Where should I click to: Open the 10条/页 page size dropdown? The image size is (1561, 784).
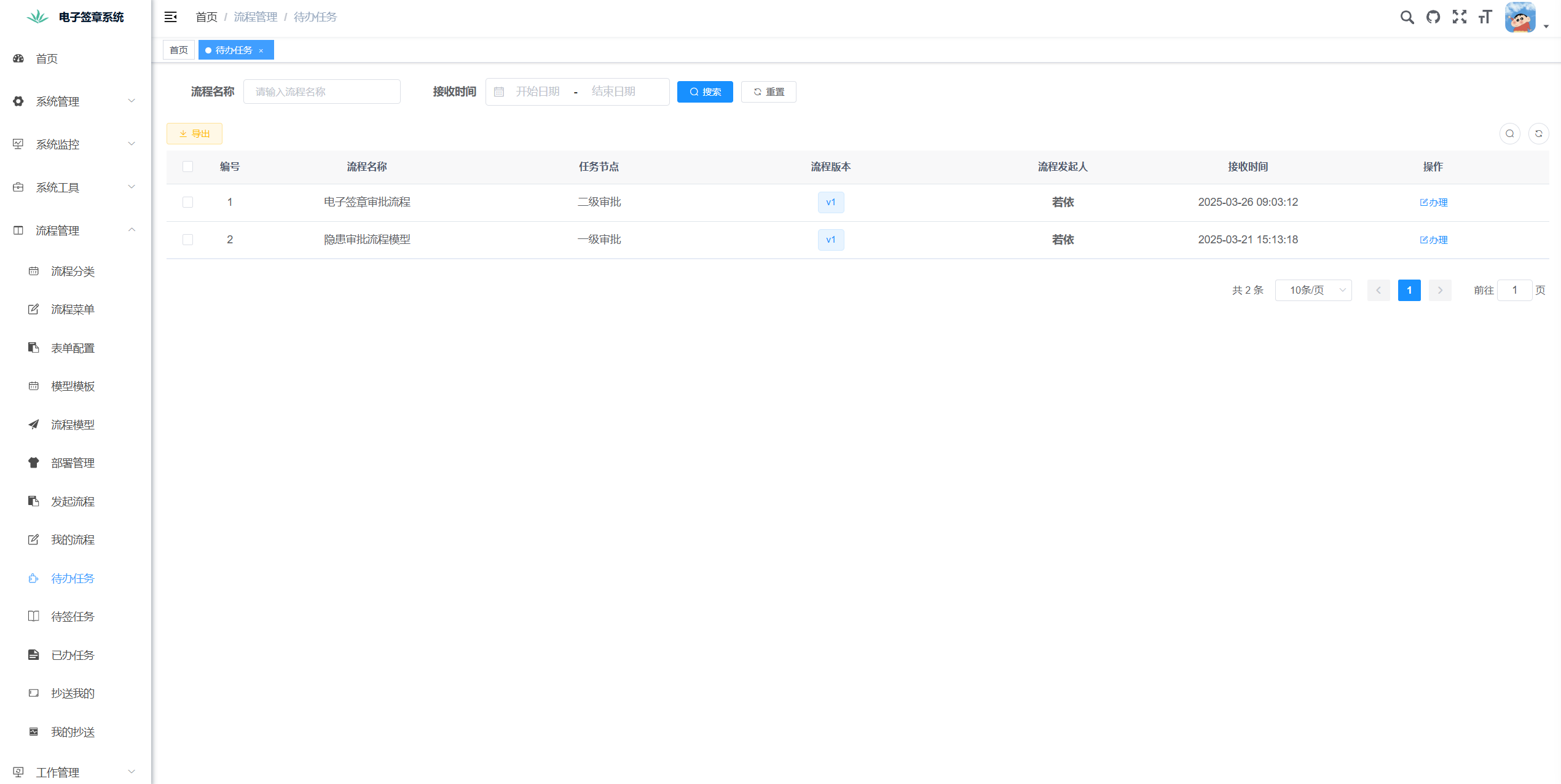click(1313, 290)
